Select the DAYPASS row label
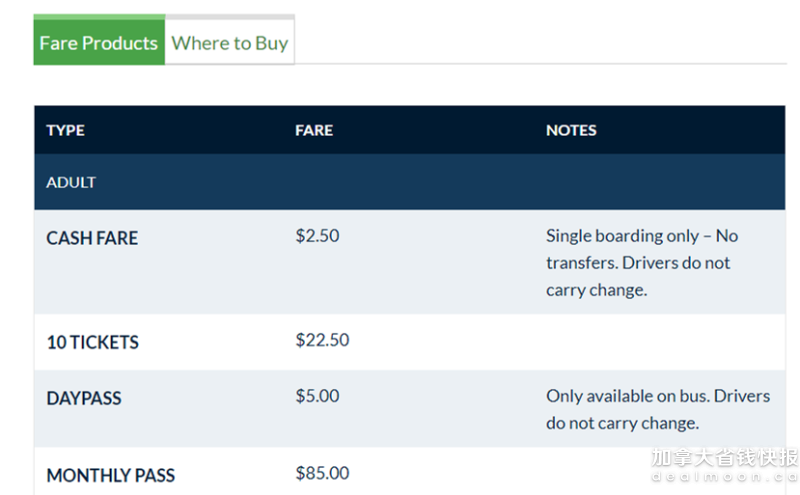The height and width of the screenshot is (495, 800). (x=84, y=398)
